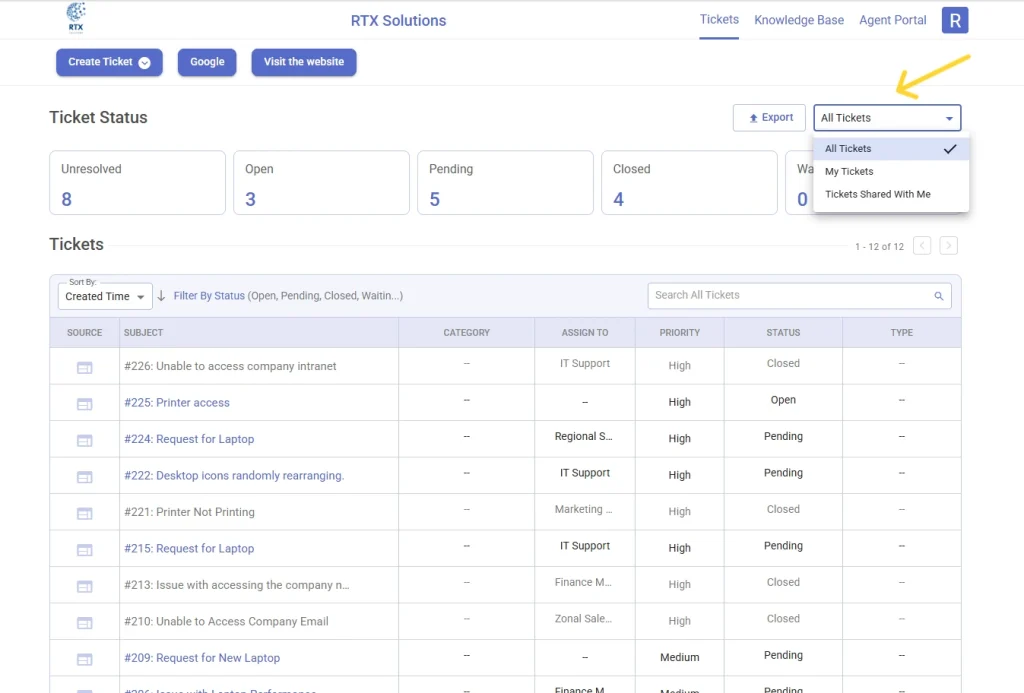
Task: Open the Agent Portal tab
Action: pos(892,20)
